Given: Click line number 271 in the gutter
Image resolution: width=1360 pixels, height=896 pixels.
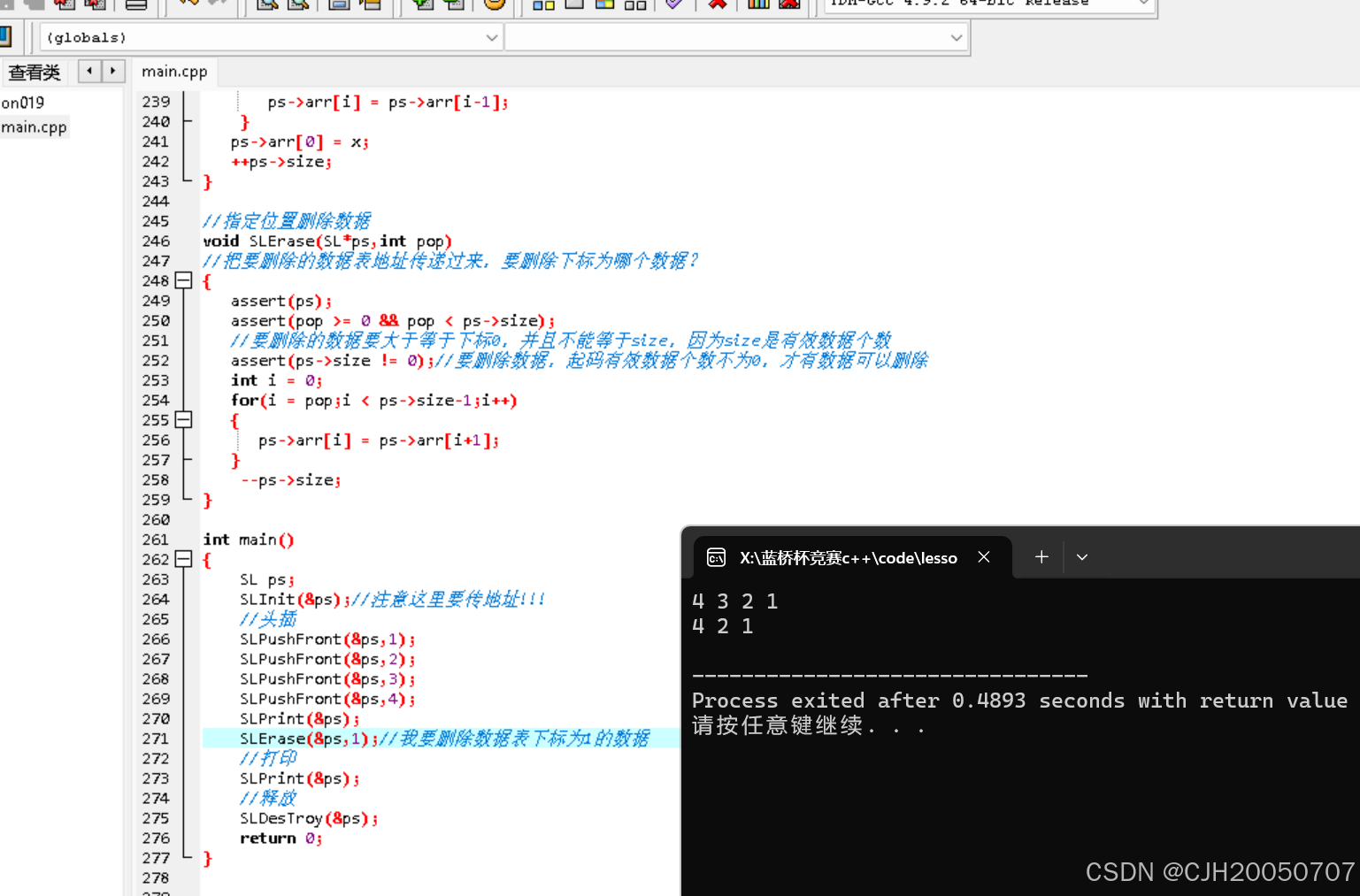Looking at the screenshot, I should 156,739.
